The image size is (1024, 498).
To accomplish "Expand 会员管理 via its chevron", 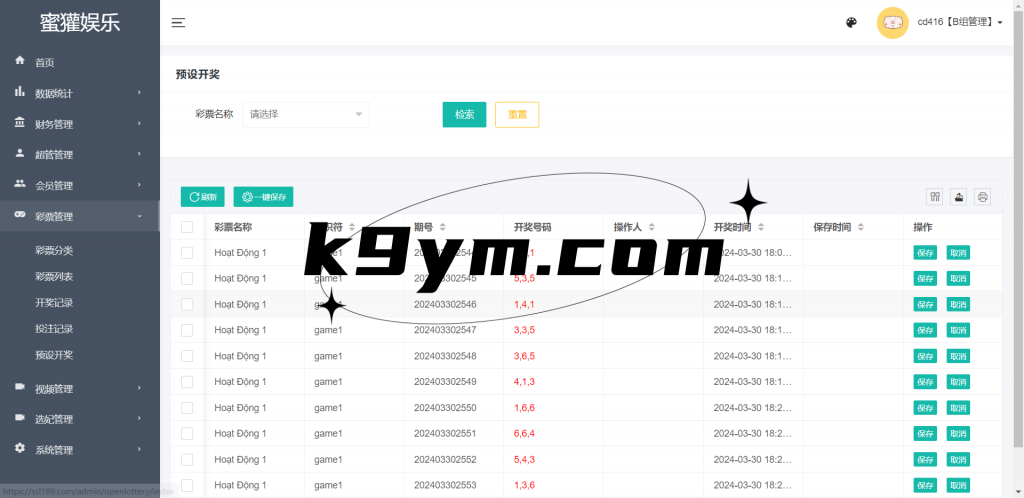I will pyautogui.click(x=139, y=185).
